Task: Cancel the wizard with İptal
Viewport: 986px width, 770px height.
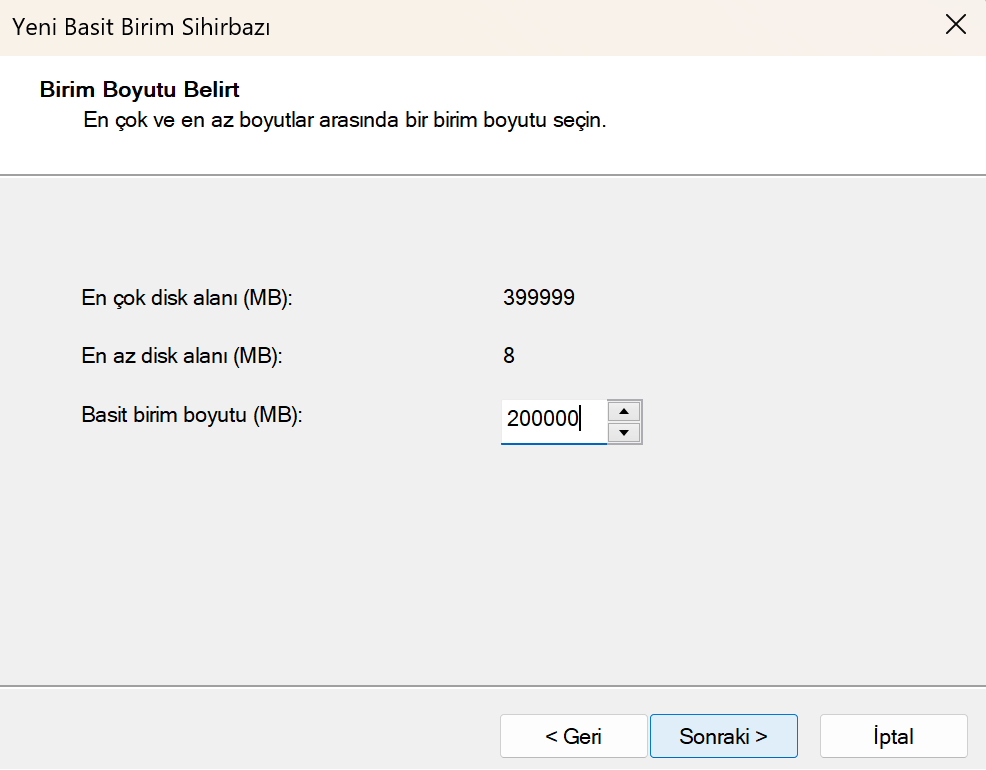Action: tap(893, 736)
